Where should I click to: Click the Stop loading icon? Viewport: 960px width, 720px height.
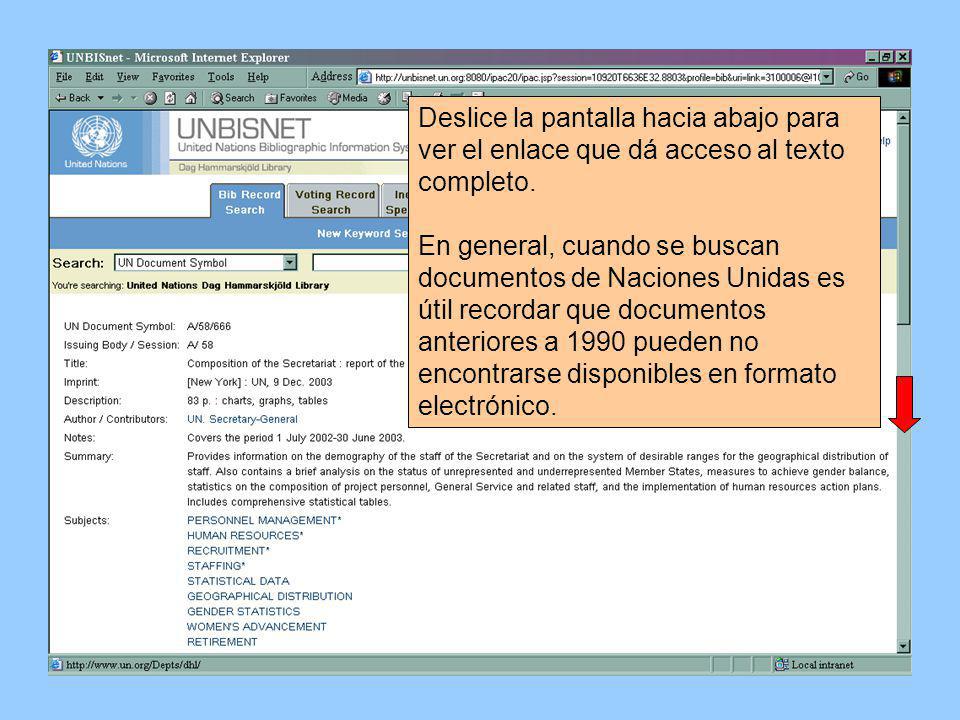coord(151,98)
